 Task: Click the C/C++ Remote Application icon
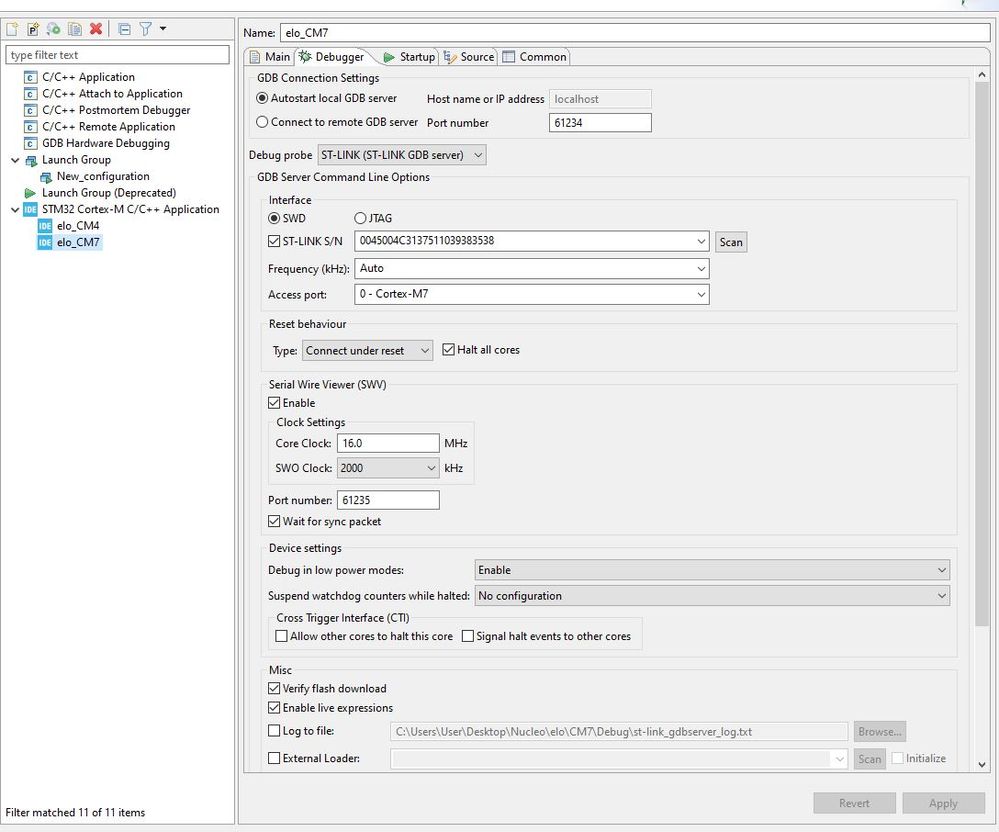[x=30, y=127]
